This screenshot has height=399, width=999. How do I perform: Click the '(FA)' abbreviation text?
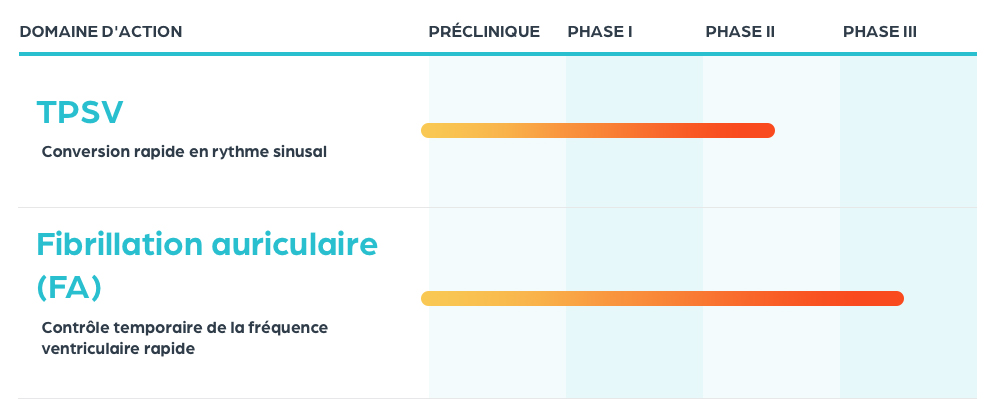tap(69, 287)
